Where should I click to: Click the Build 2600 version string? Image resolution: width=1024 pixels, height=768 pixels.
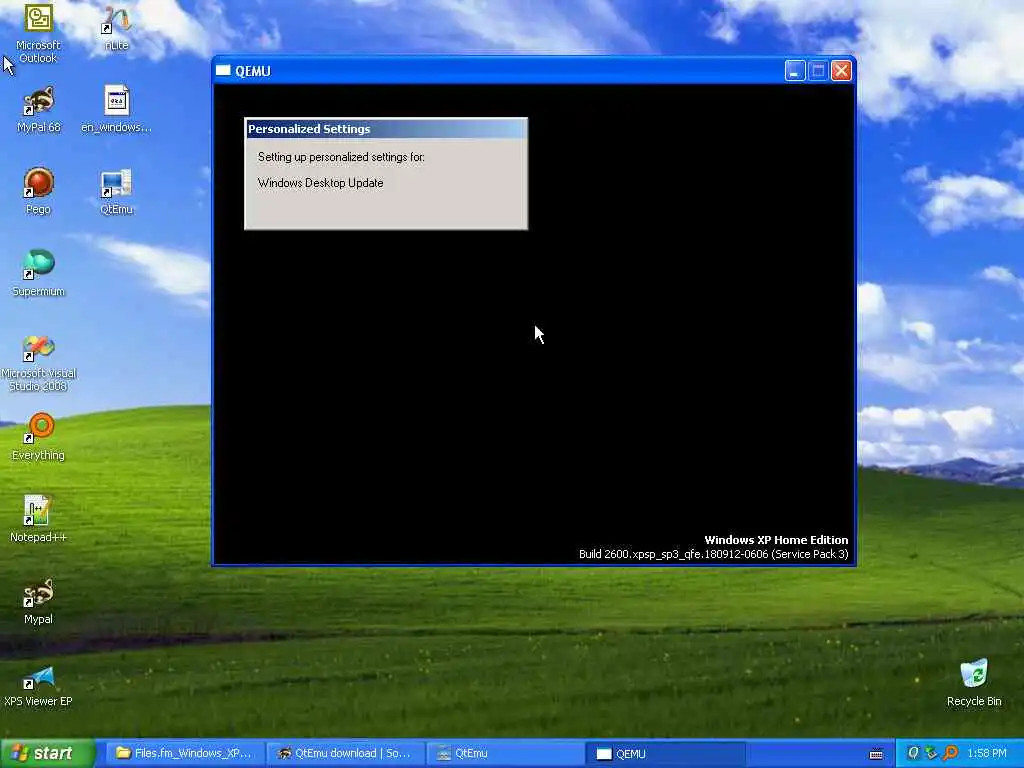[x=713, y=554]
